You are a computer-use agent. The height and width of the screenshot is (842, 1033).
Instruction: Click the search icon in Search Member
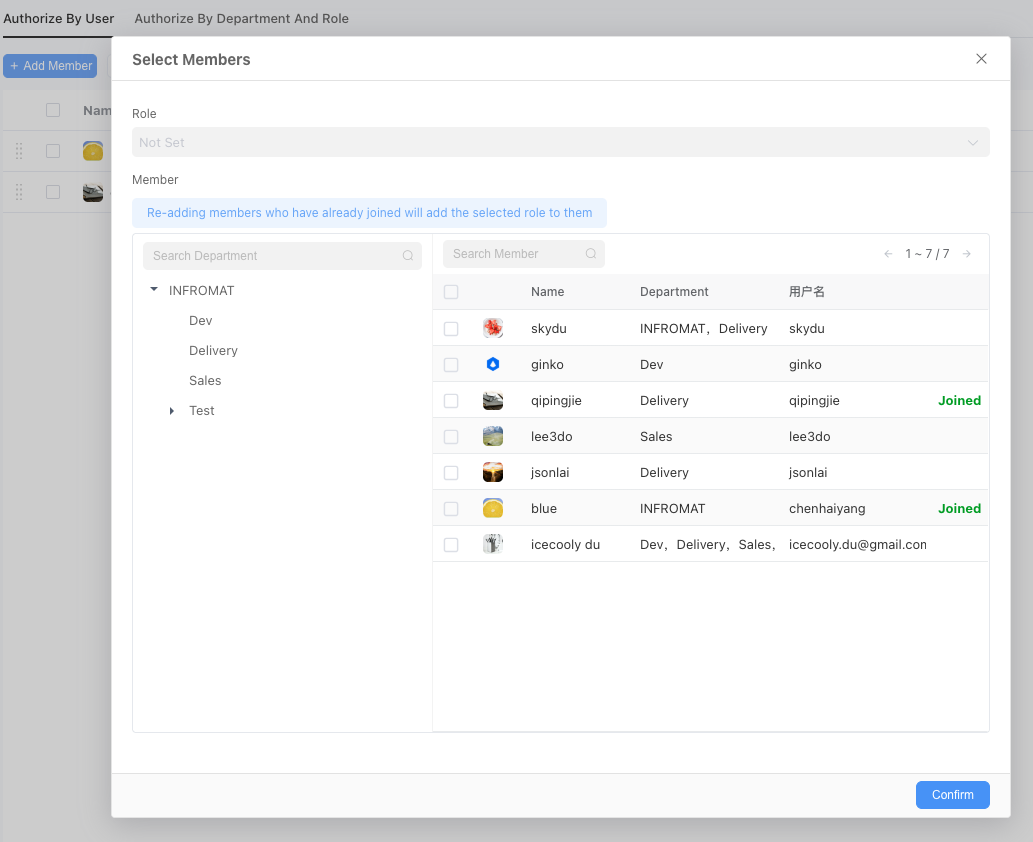[591, 254]
